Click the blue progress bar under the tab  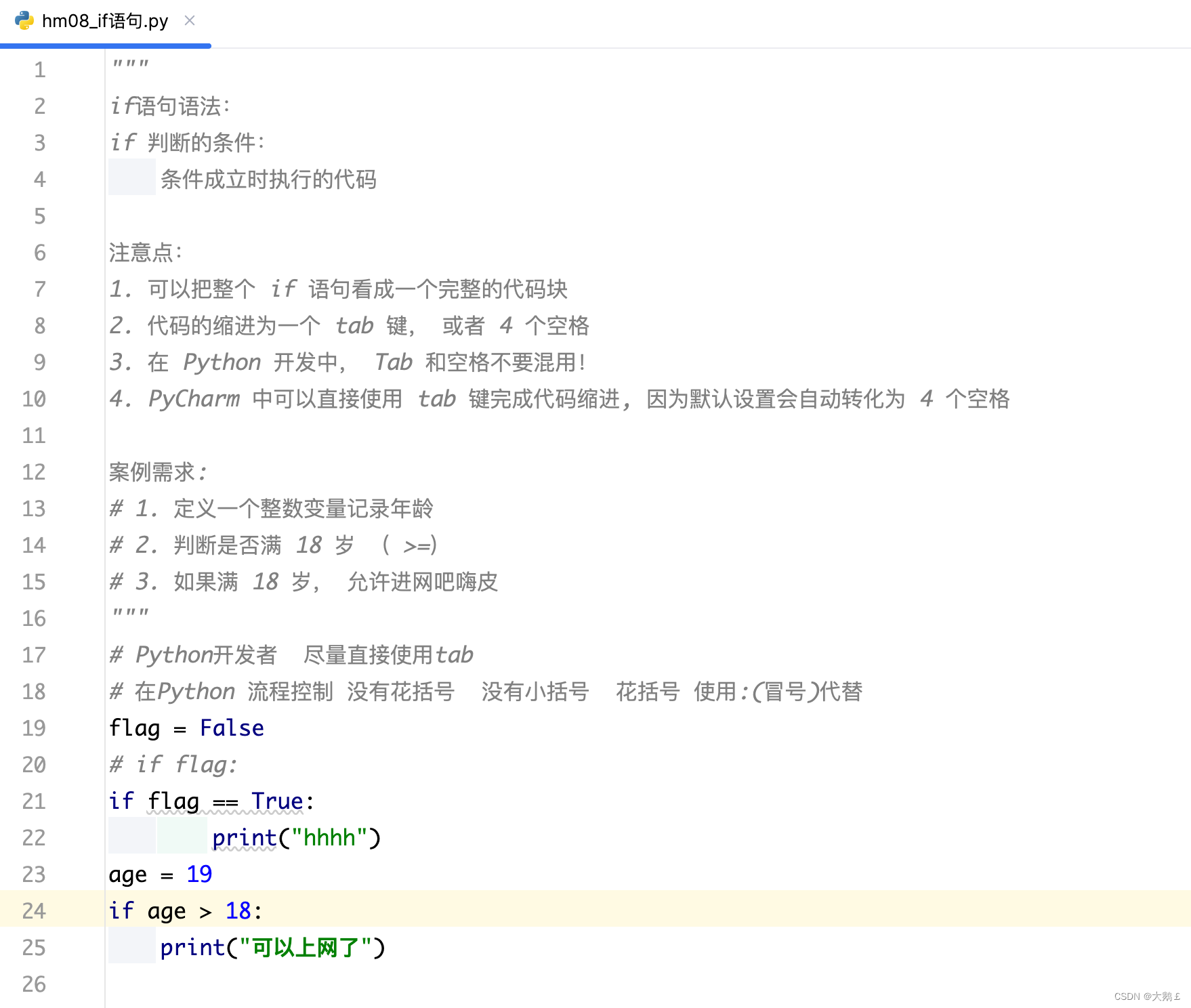(x=105, y=46)
